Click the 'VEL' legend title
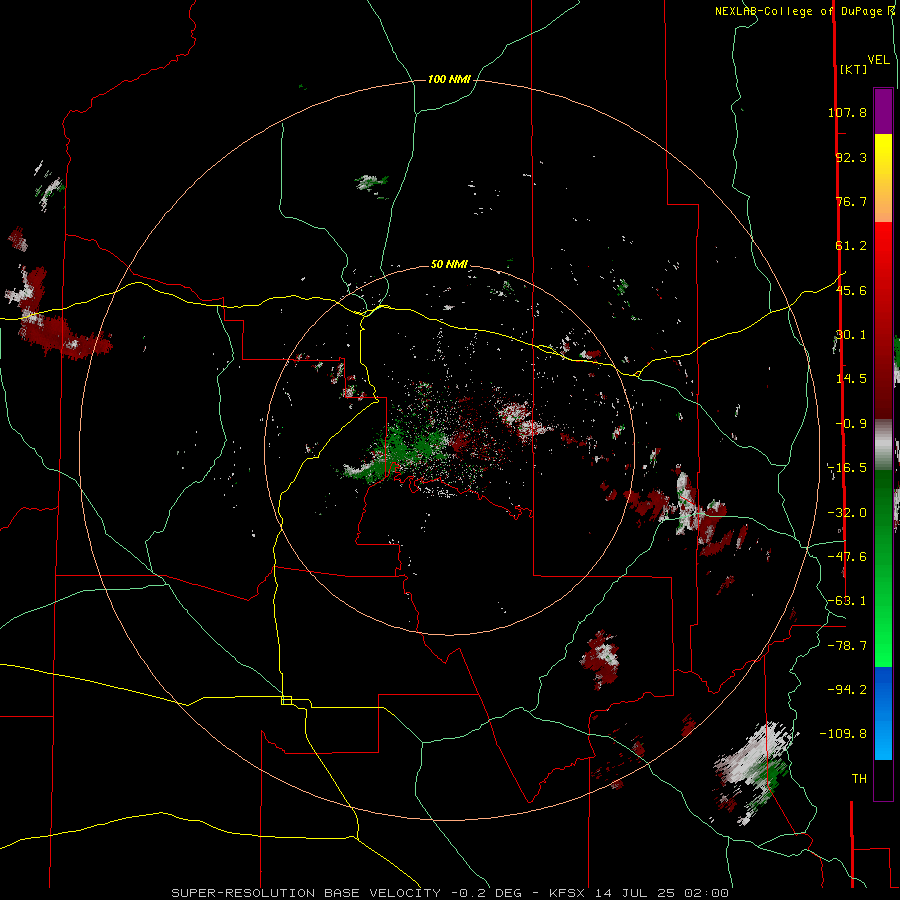Viewport: 900px width, 900px height. tap(878, 60)
